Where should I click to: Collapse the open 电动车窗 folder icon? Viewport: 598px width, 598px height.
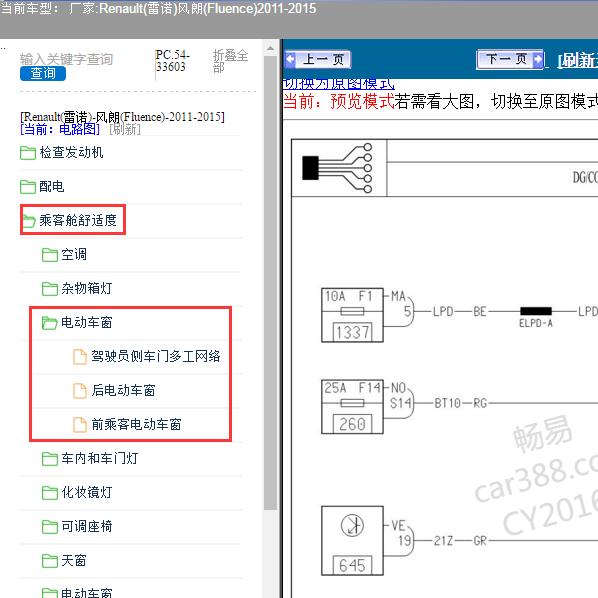(50, 323)
